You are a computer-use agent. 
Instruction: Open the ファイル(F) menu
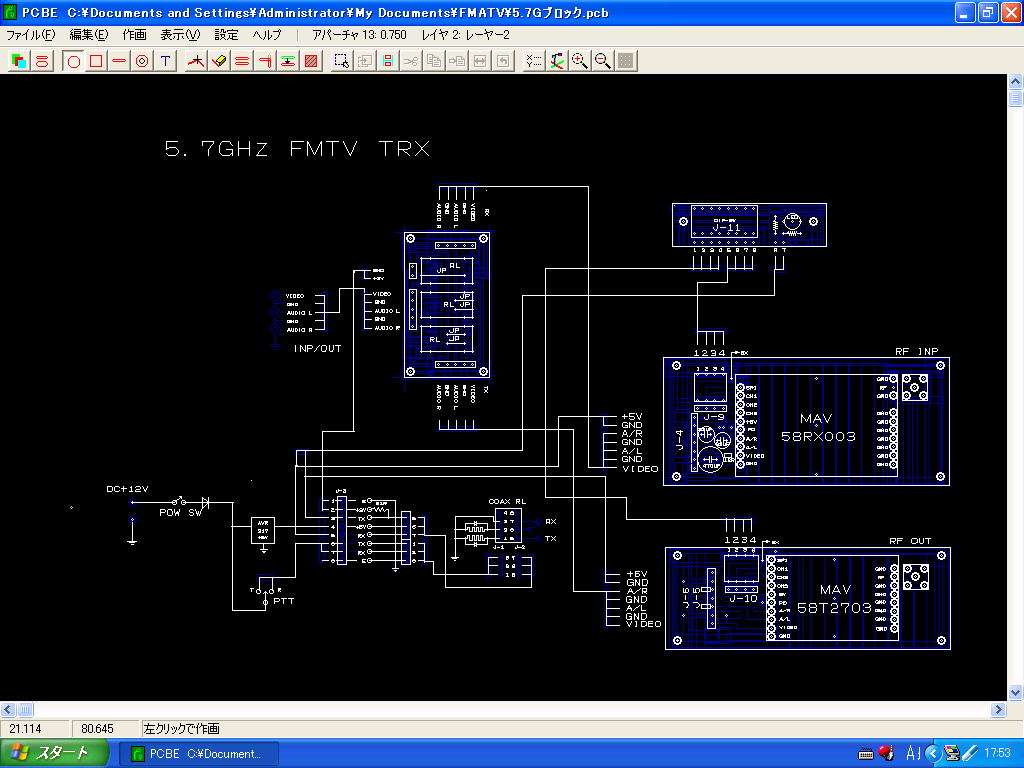click(31, 35)
